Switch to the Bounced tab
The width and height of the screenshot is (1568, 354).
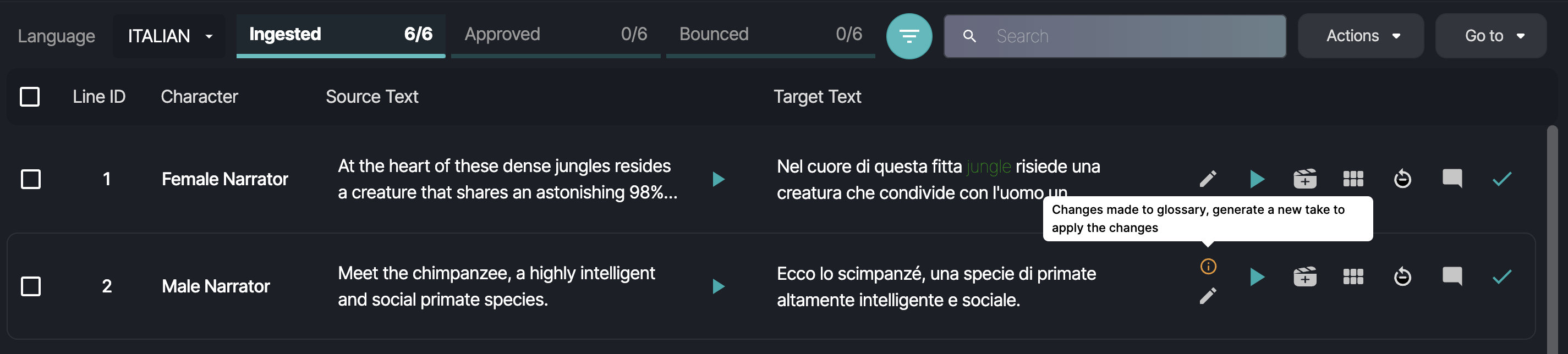pyautogui.click(x=770, y=35)
